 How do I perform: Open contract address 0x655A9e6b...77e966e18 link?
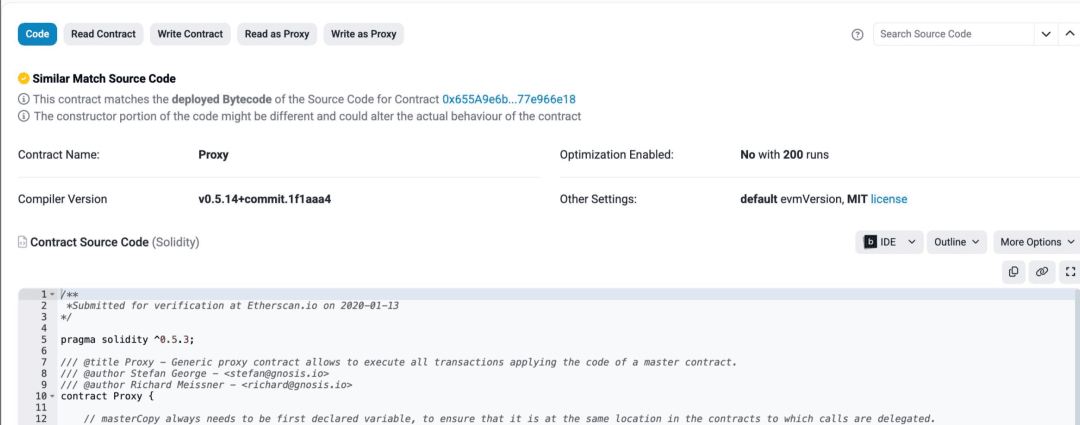[509, 99]
